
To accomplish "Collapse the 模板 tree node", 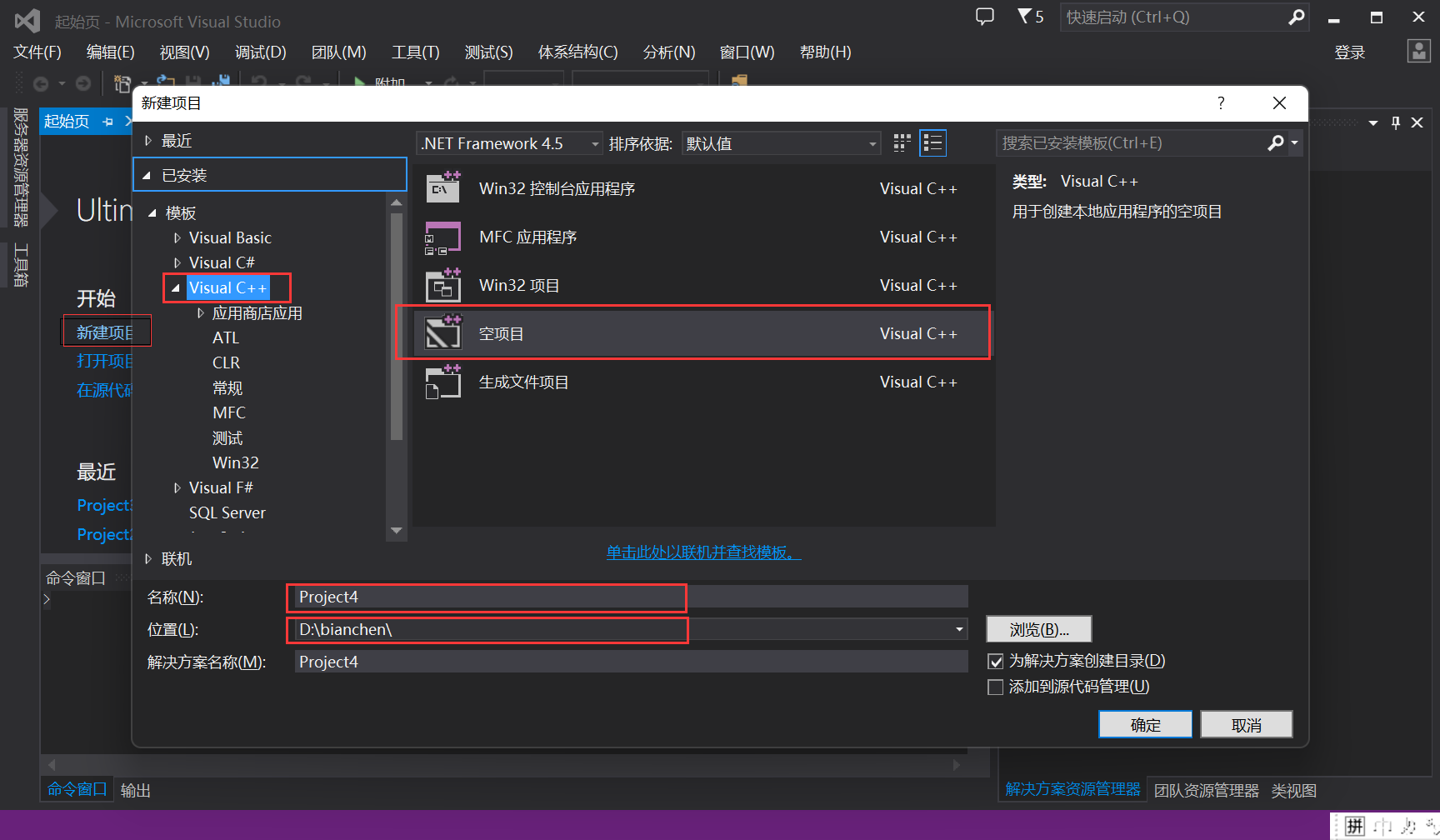I will tap(152, 213).
